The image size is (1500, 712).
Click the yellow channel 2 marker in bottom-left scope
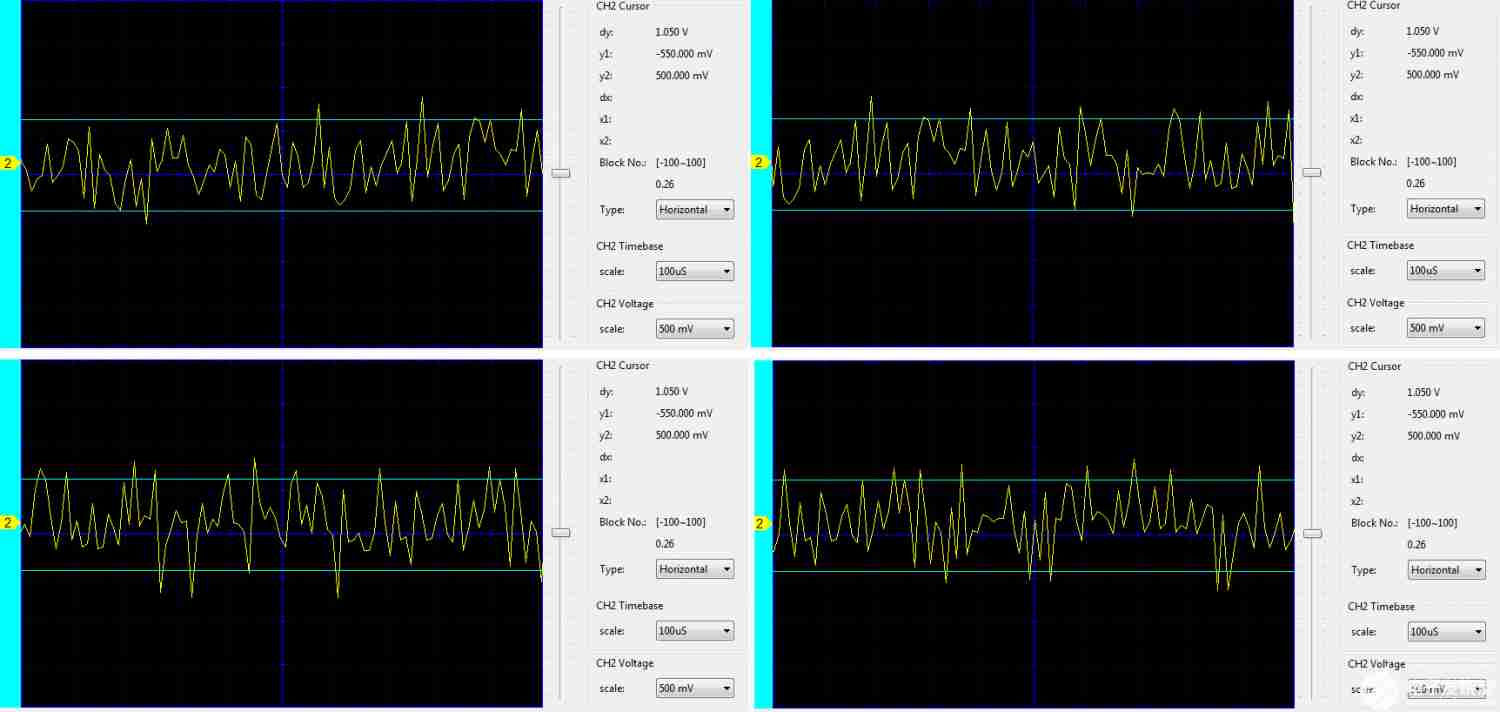point(10,523)
